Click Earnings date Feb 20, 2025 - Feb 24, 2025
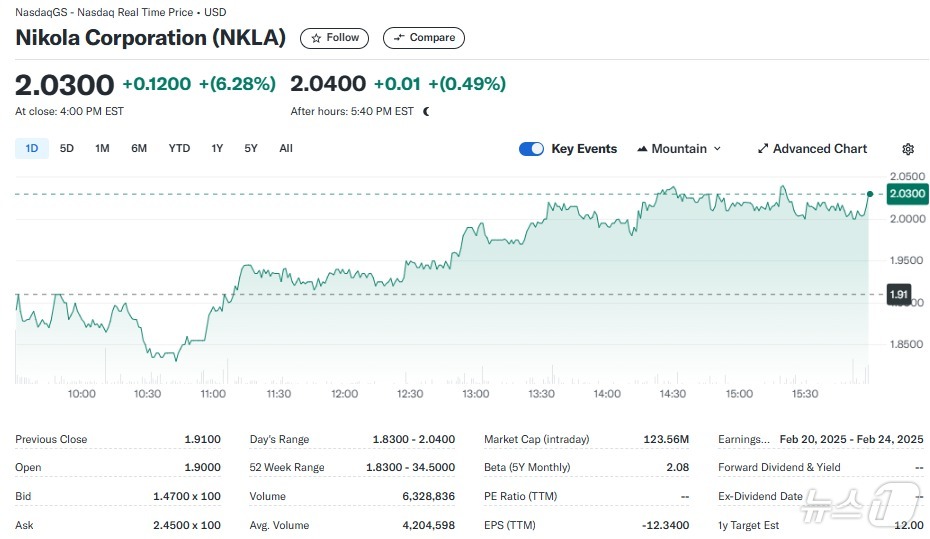 851,439
